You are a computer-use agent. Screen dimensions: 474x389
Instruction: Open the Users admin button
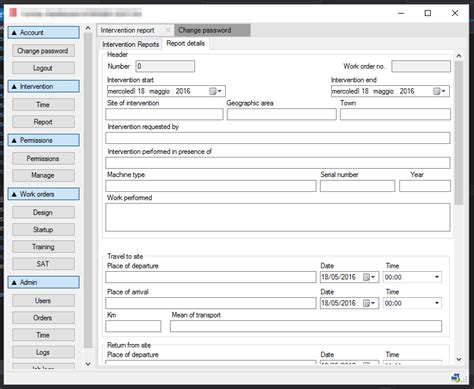(x=43, y=301)
